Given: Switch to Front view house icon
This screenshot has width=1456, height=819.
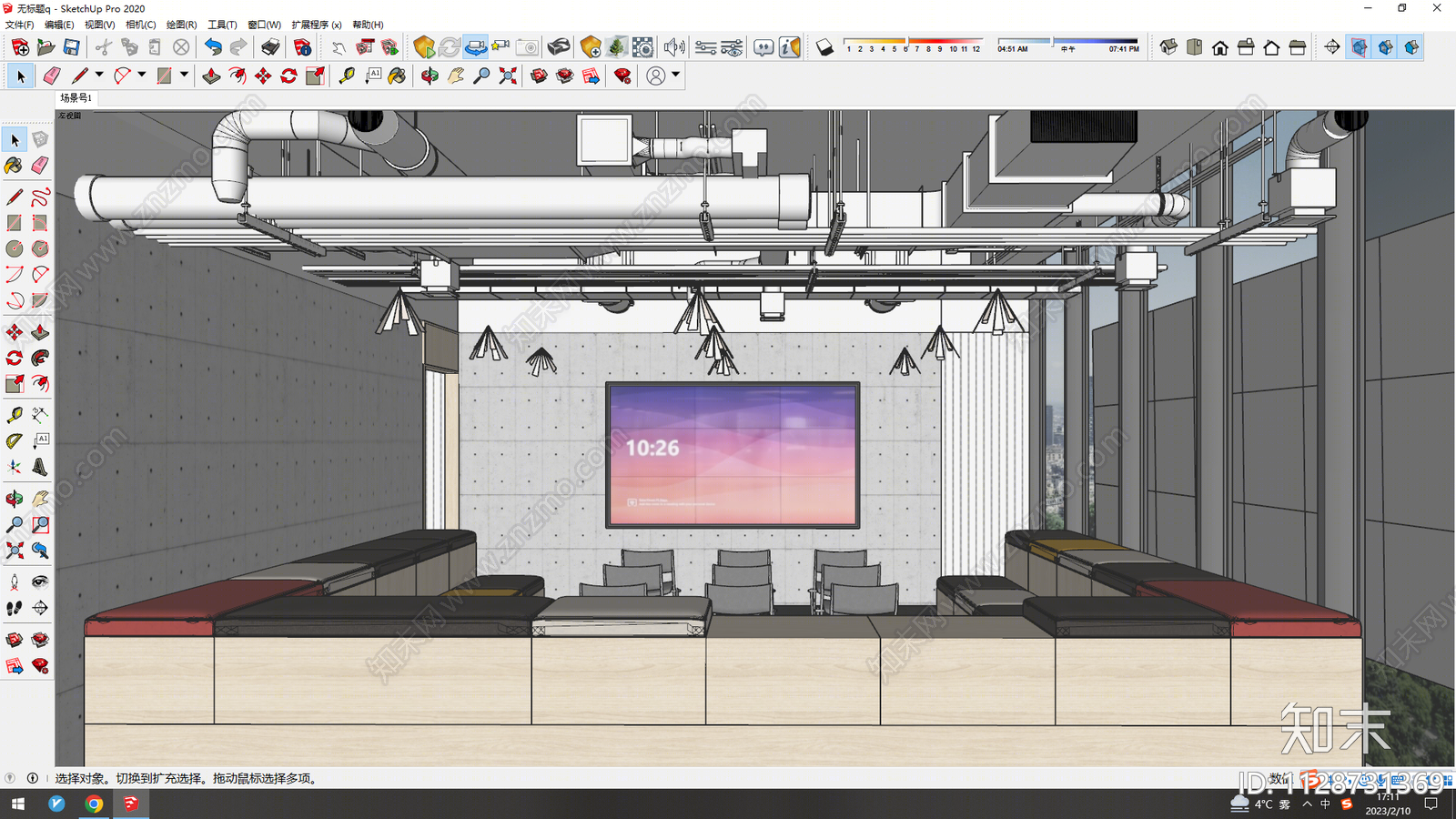Looking at the screenshot, I should (1220, 47).
